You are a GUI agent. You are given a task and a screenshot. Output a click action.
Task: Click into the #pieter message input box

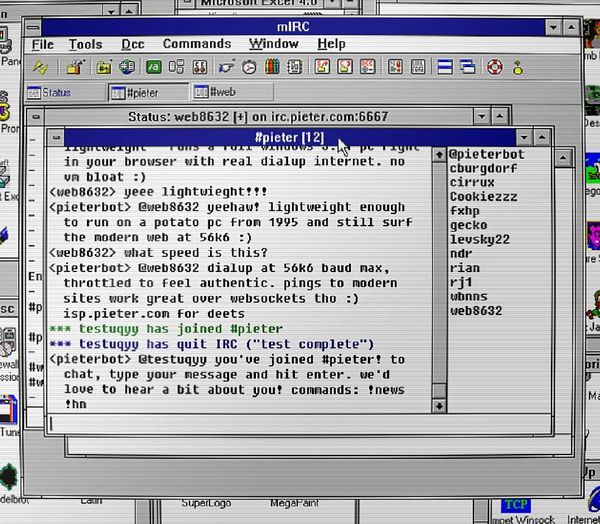299,423
